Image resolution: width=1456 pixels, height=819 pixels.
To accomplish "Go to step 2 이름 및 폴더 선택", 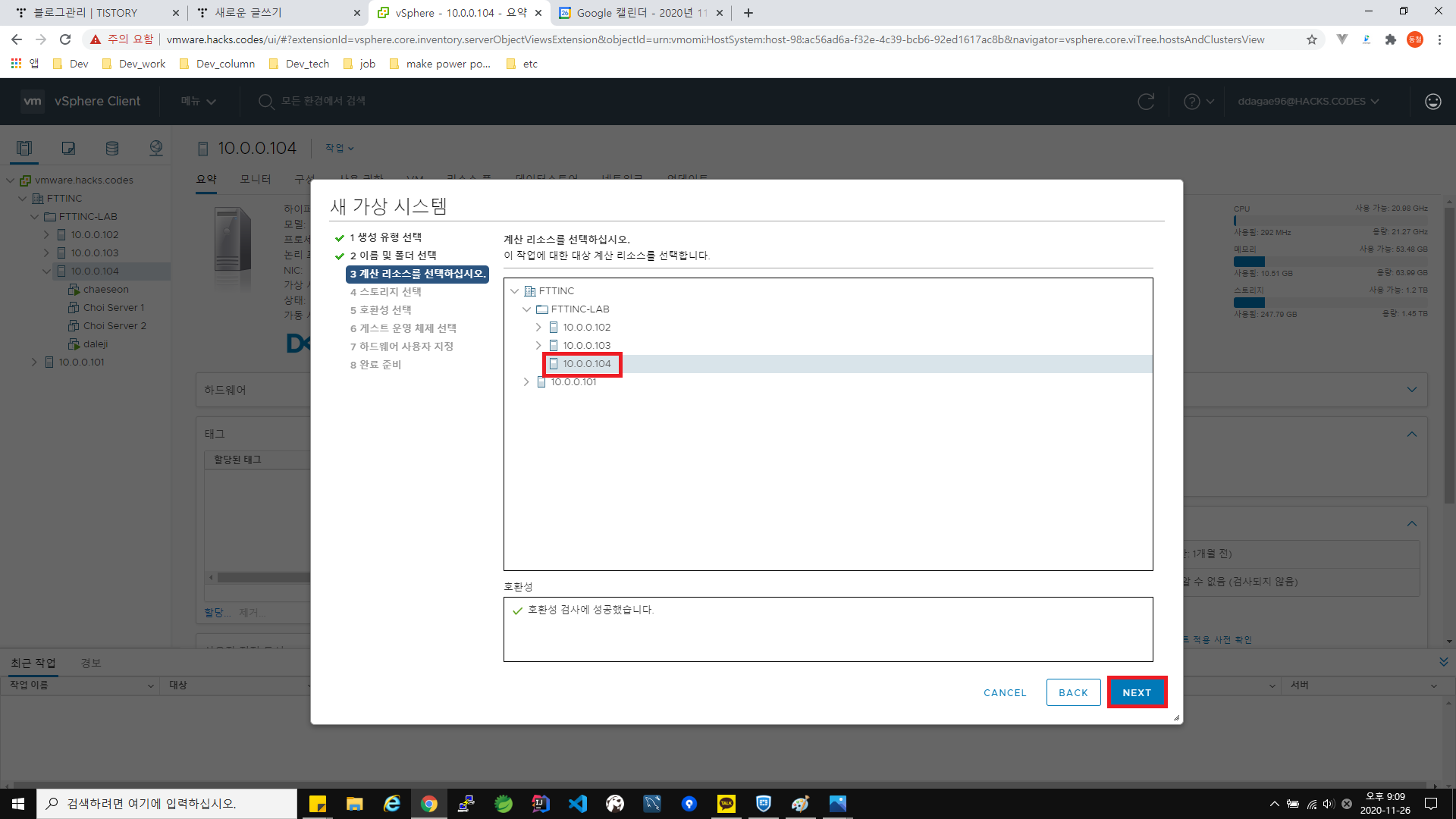I will [x=393, y=256].
